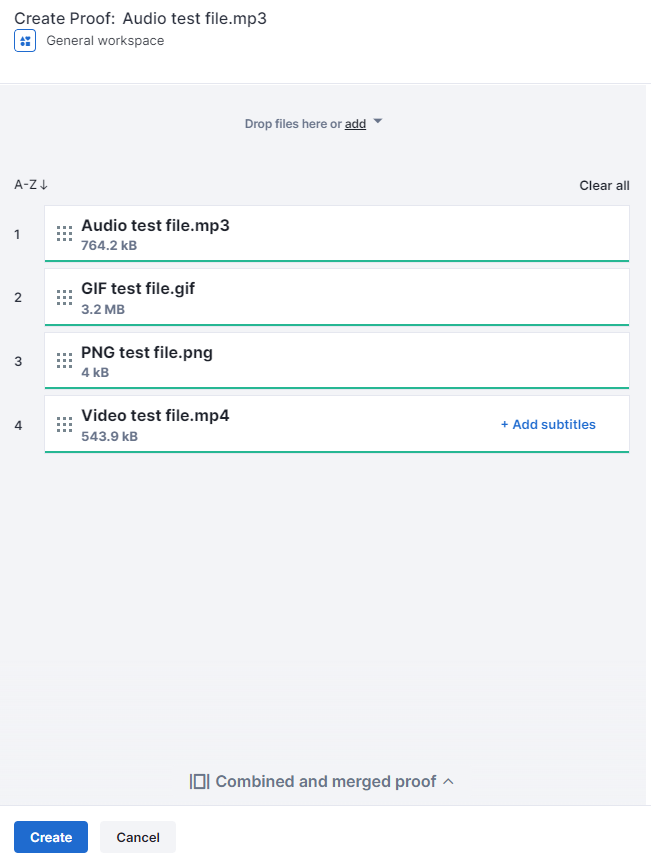Click the underlined add link
651x859 pixels.
click(355, 124)
